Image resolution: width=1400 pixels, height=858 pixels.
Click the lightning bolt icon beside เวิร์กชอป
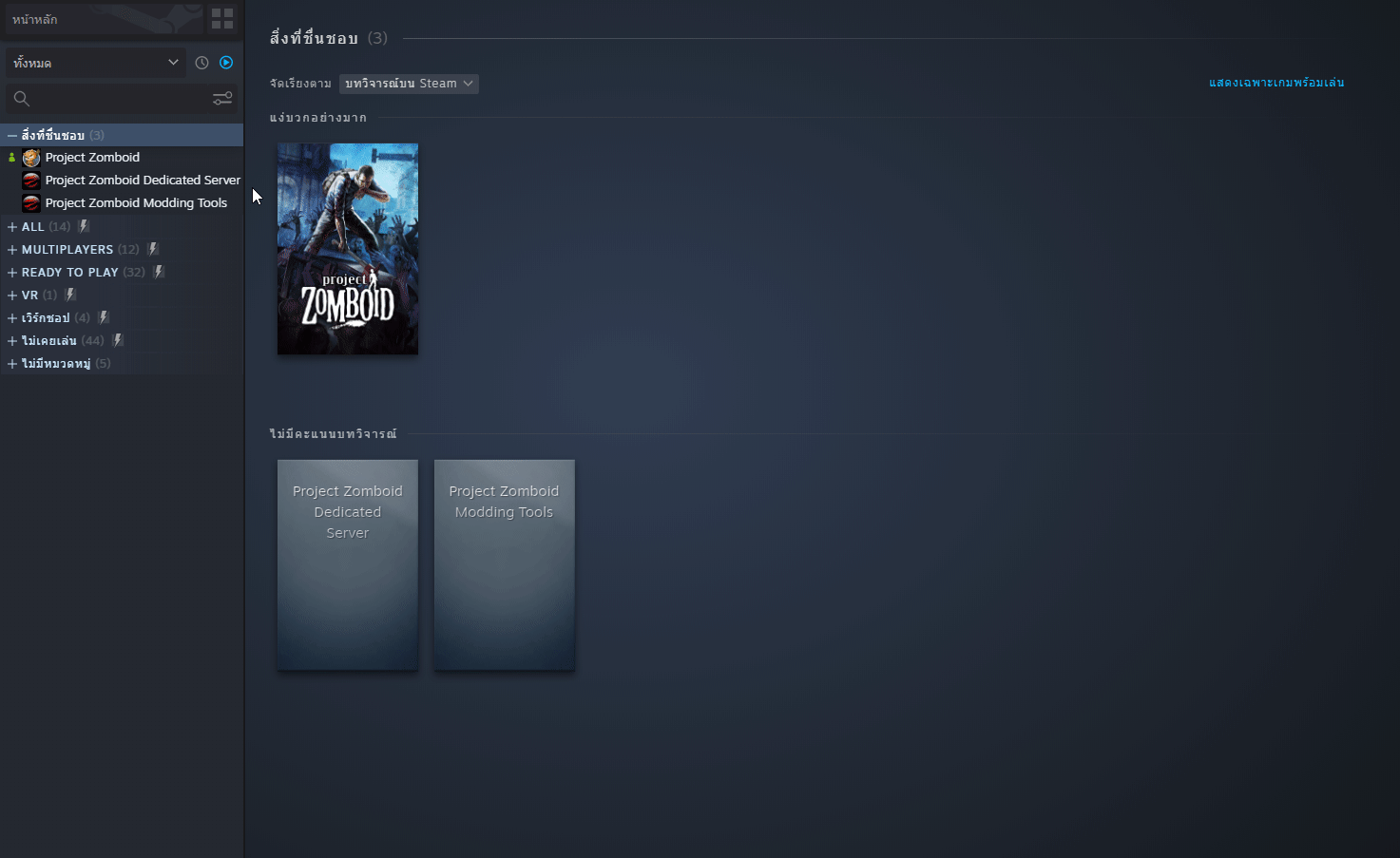click(x=104, y=317)
